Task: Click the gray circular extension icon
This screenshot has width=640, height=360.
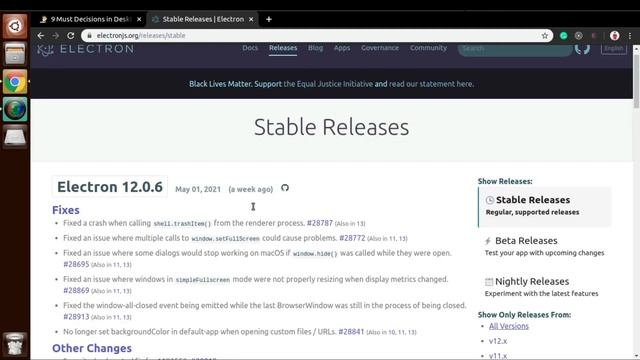Action: pos(578,36)
